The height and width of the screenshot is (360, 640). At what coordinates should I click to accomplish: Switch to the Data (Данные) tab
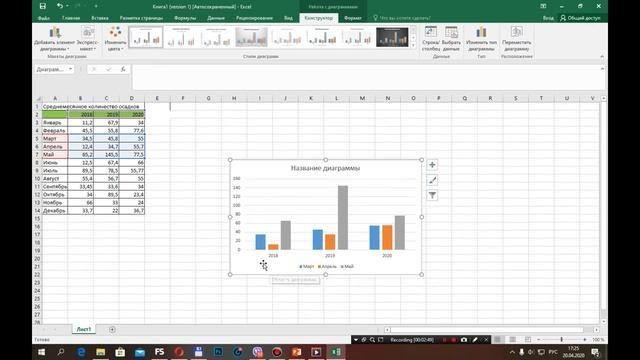[x=216, y=18]
